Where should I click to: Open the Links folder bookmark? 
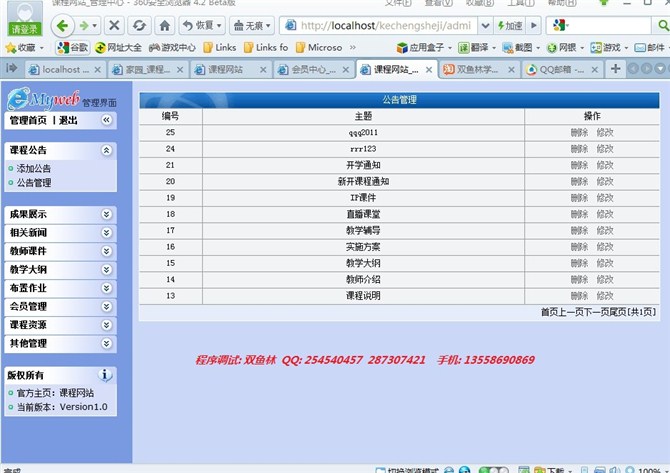[220, 47]
